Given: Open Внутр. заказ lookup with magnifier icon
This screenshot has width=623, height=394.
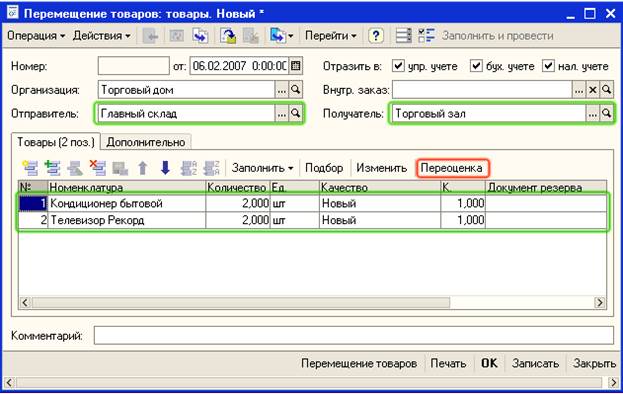Looking at the screenshot, I should point(606,90).
